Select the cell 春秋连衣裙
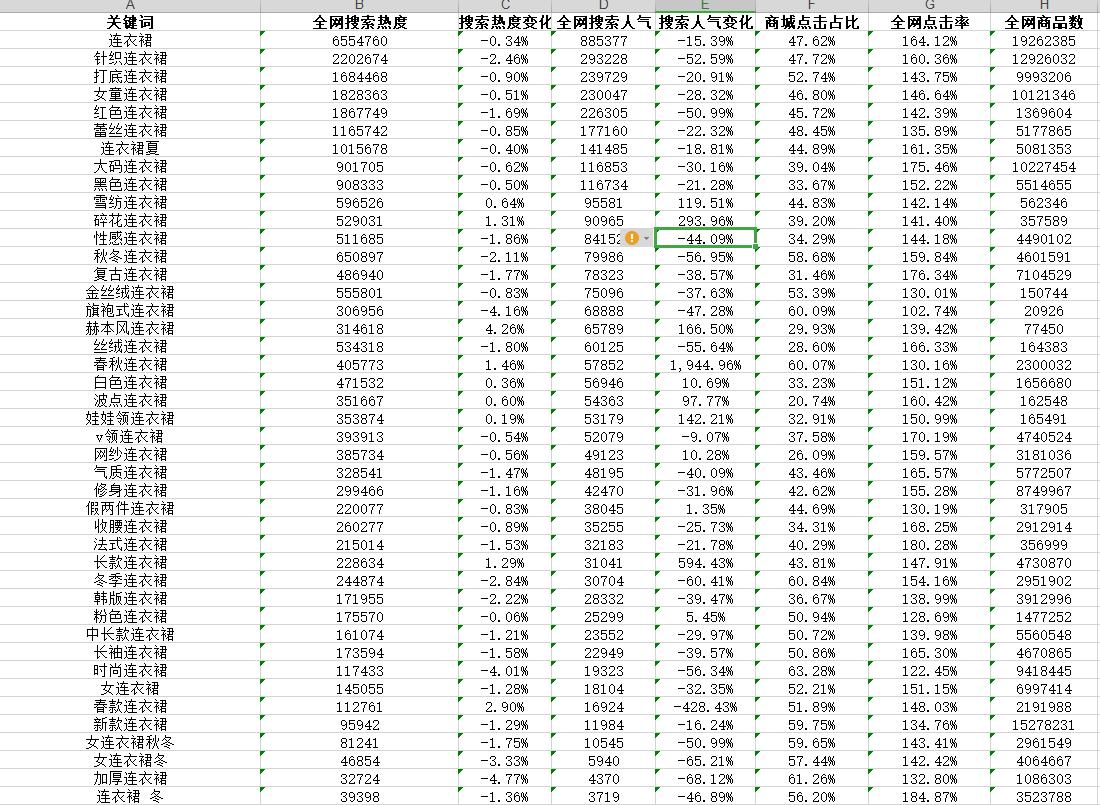Image resolution: width=1100 pixels, height=805 pixels. pyautogui.click(x=130, y=365)
